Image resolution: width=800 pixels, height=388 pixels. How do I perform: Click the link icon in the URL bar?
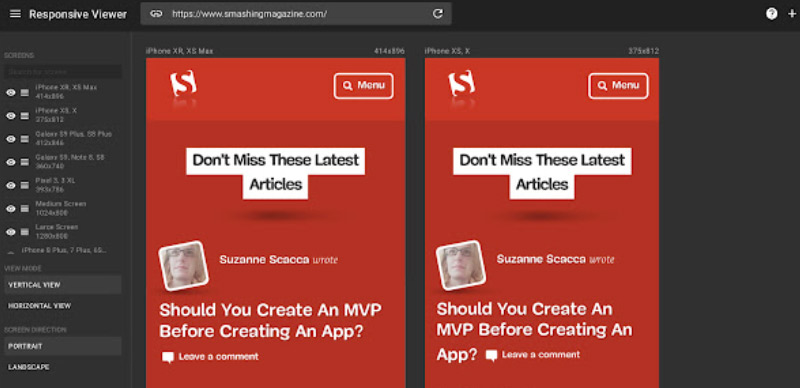(x=156, y=14)
